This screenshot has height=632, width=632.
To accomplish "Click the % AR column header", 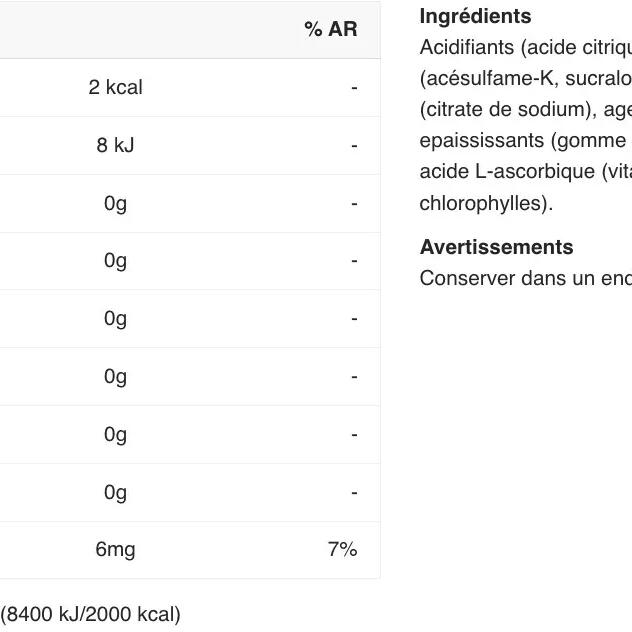I will [330, 30].
